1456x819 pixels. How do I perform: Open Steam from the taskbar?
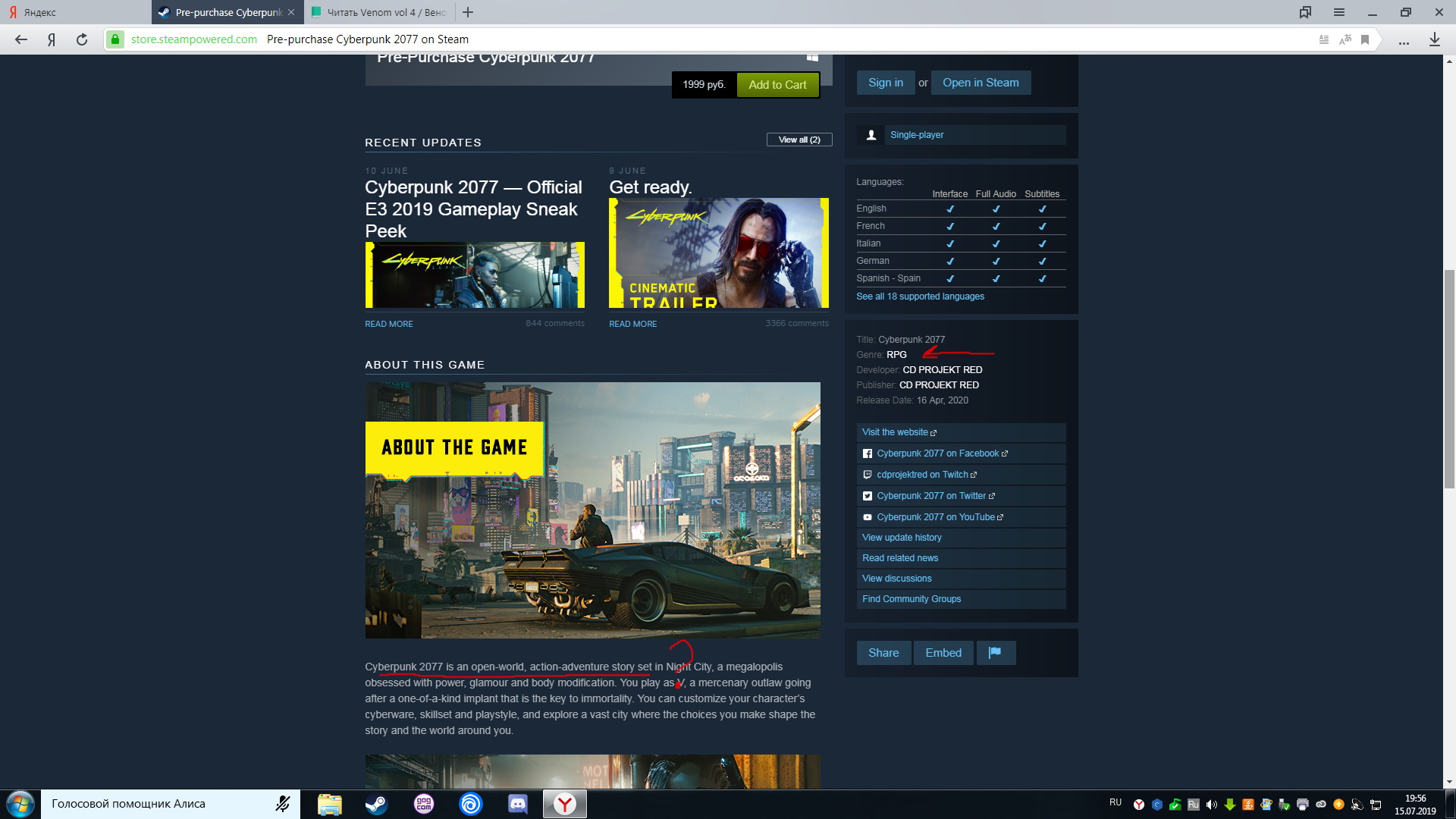(x=376, y=804)
